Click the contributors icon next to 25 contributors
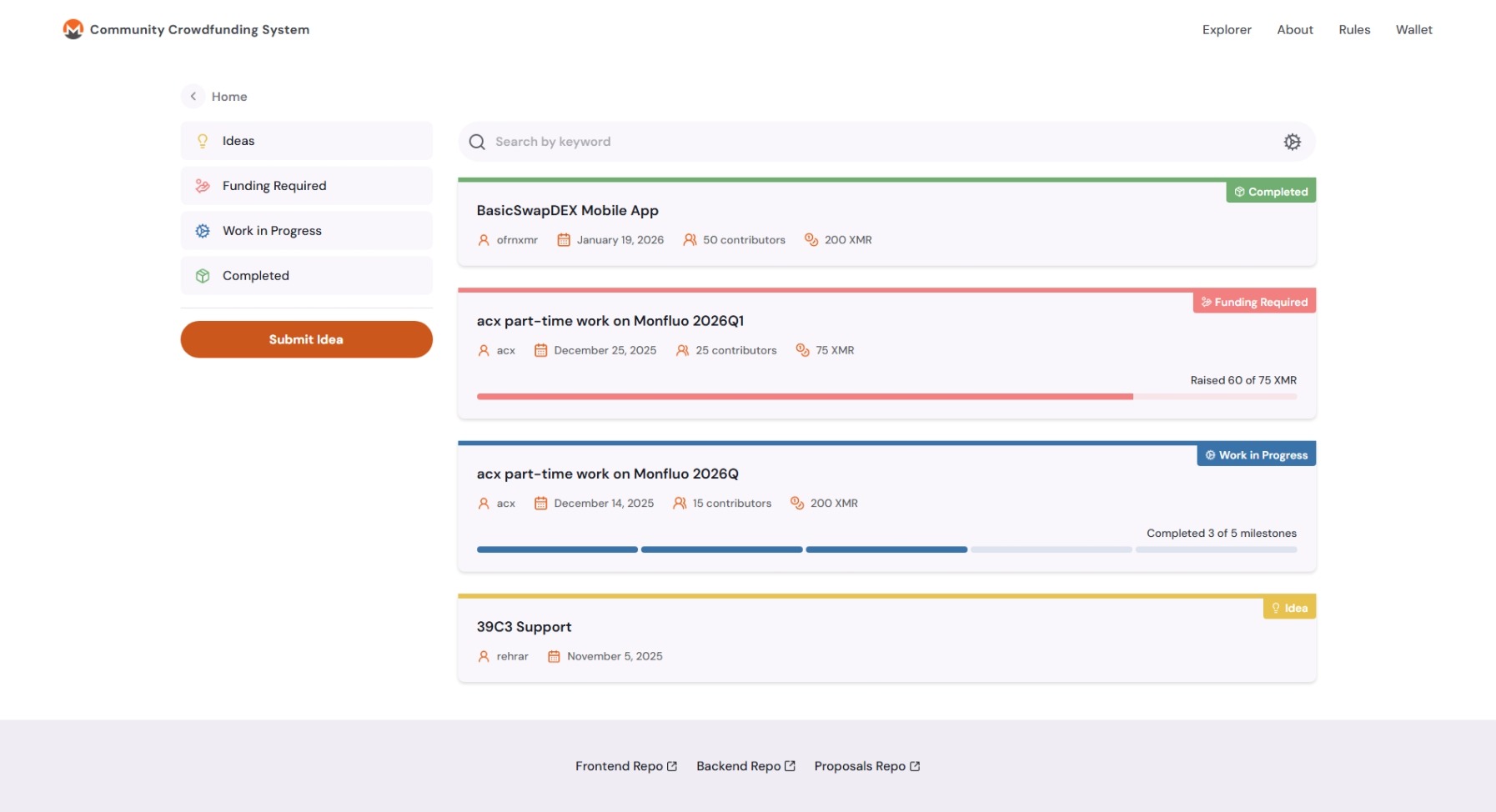The width and height of the screenshot is (1496, 812). (x=682, y=350)
